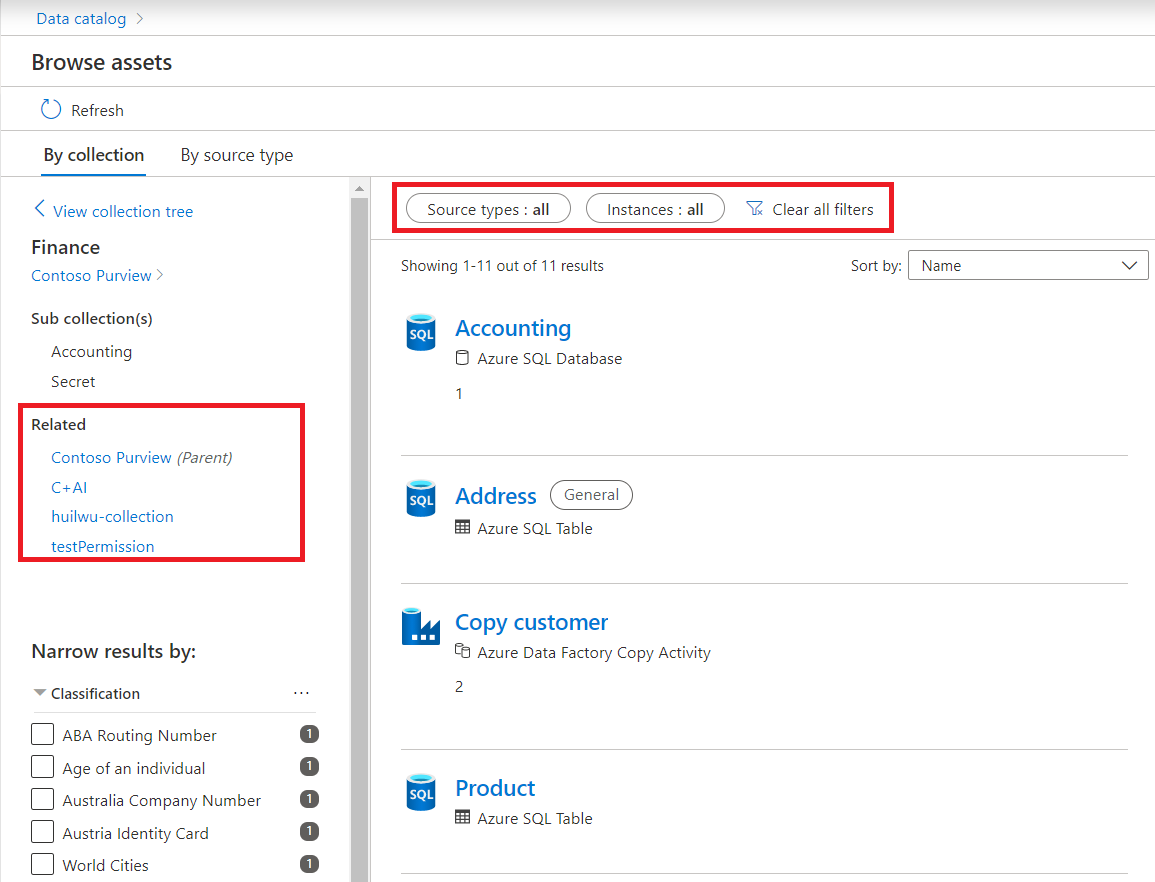The height and width of the screenshot is (882, 1155).
Task: Check the ABA Routing Number classification
Action: click(43, 733)
